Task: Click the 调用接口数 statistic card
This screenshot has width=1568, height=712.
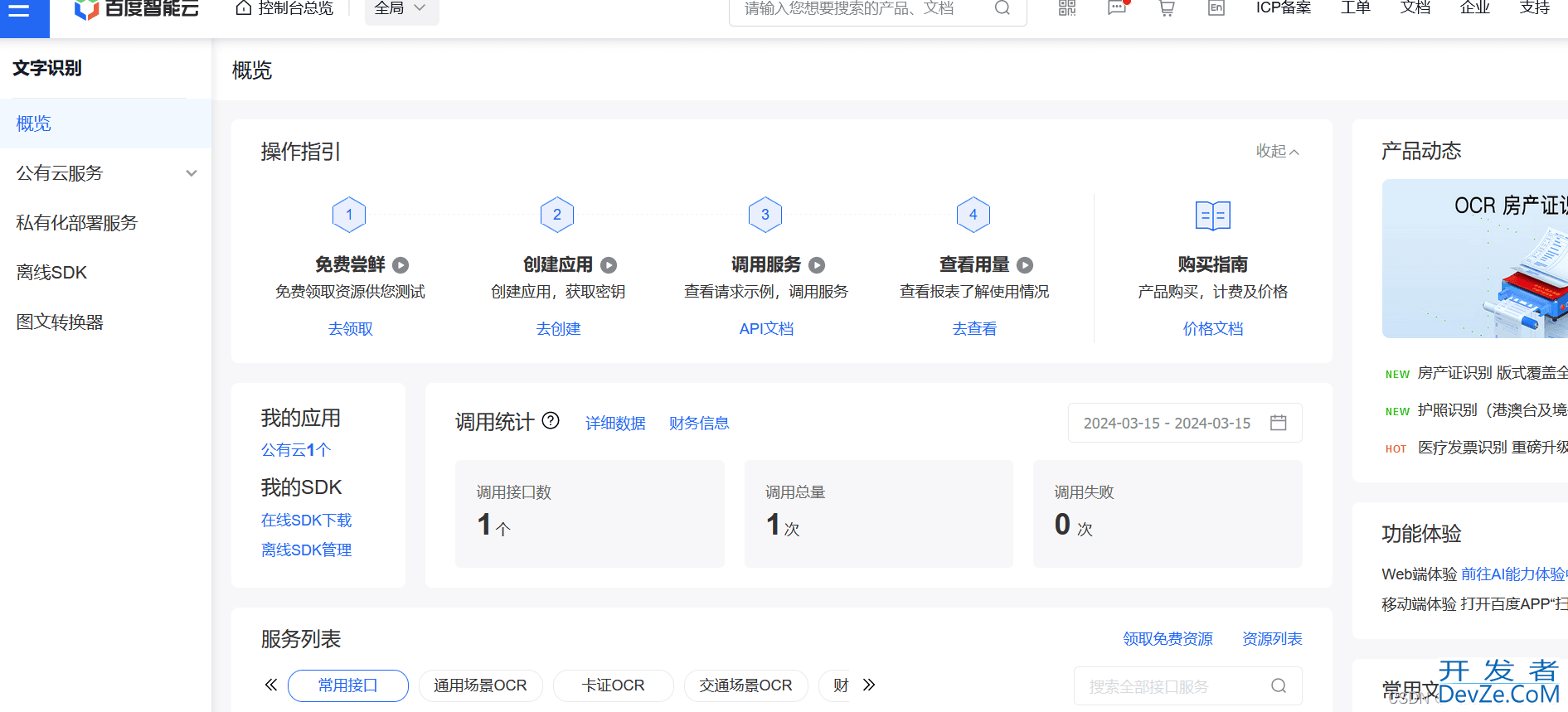Action: tap(590, 514)
